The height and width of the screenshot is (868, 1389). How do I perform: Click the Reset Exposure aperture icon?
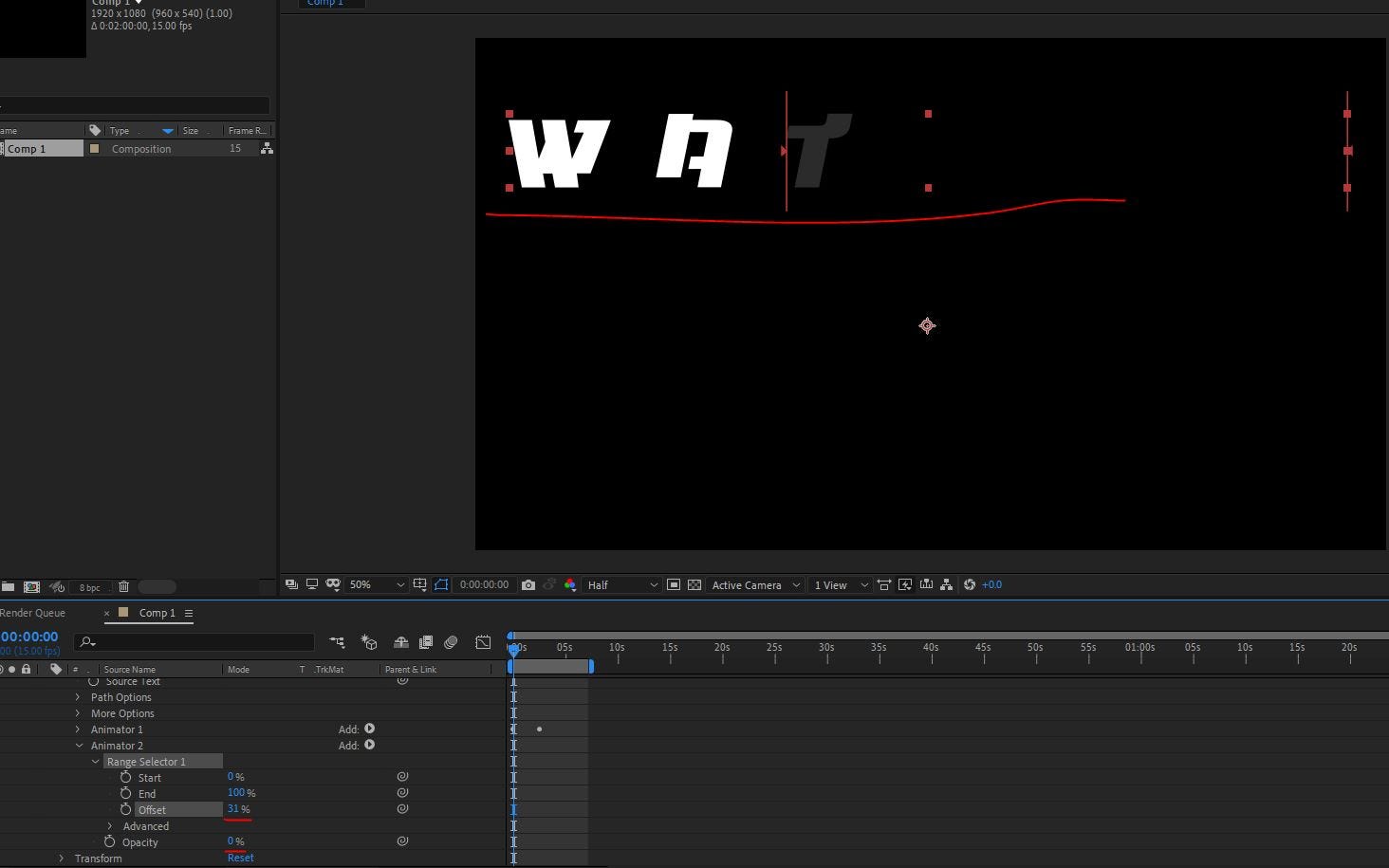pyautogui.click(x=969, y=584)
